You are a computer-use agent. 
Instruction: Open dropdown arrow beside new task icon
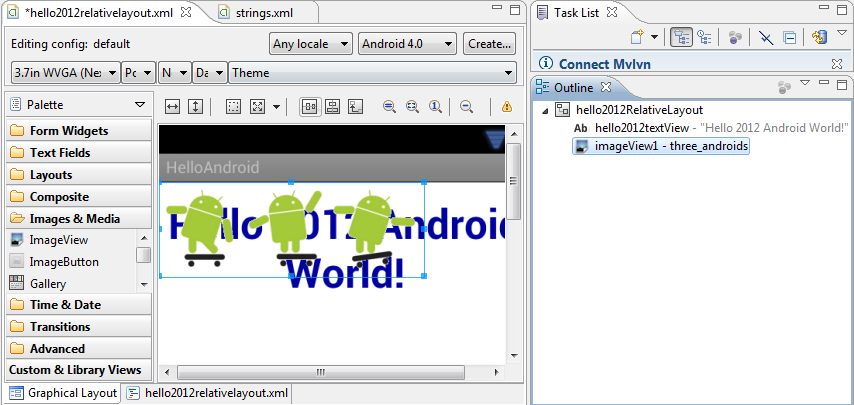(x=654, y=37)
